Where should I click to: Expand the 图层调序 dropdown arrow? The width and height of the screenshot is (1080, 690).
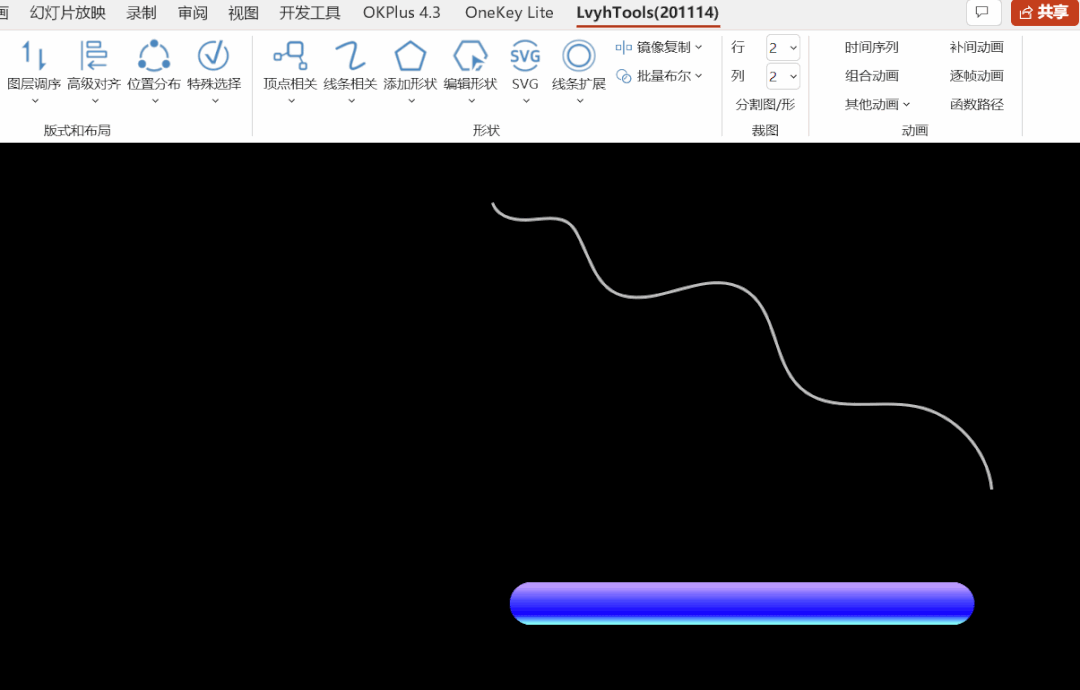tap(34, 101)
